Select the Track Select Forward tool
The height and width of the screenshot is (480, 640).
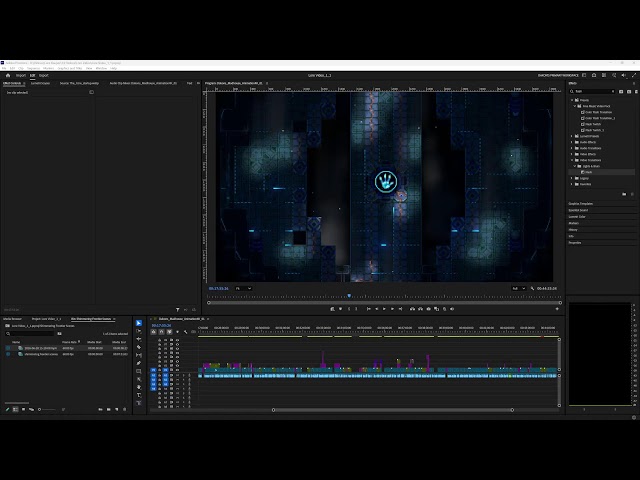click(139, 331)
